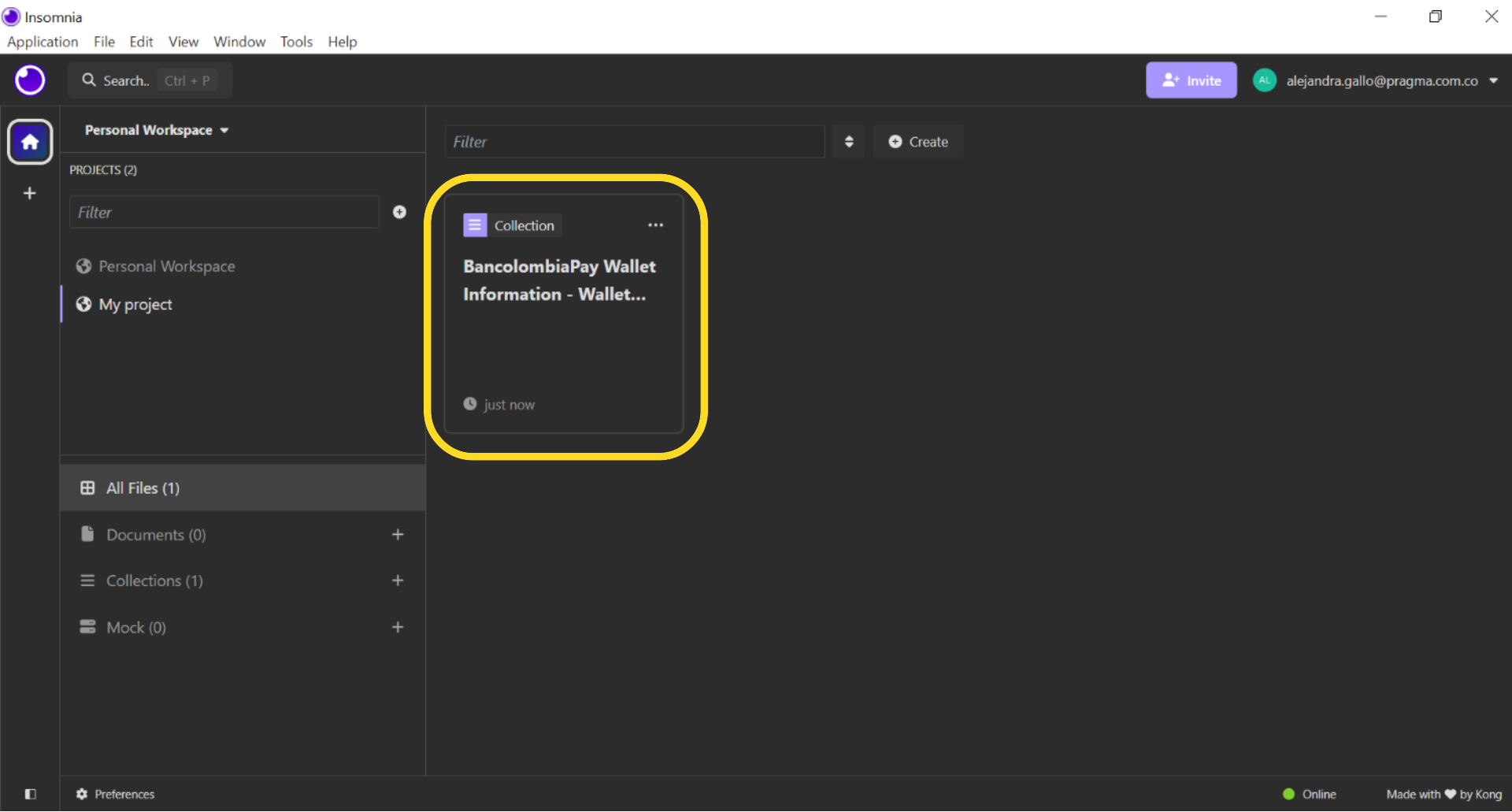The height and width of the screenshot is (812, 1512).
Task: Open the View menu
Action: tap(183, 42)
